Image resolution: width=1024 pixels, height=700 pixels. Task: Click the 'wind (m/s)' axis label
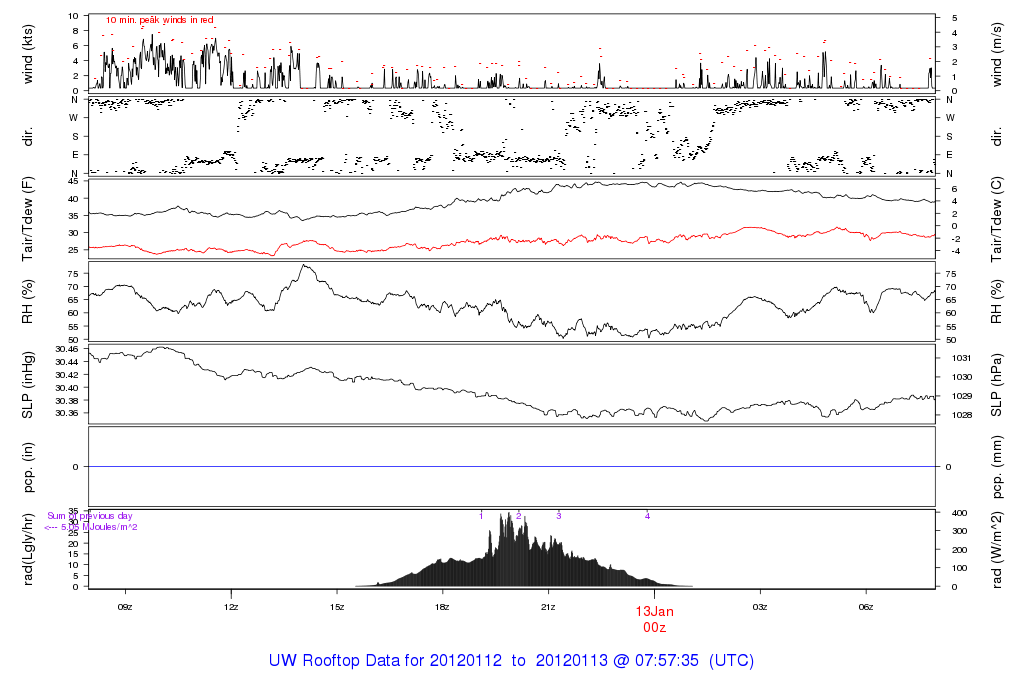point(997,55)
